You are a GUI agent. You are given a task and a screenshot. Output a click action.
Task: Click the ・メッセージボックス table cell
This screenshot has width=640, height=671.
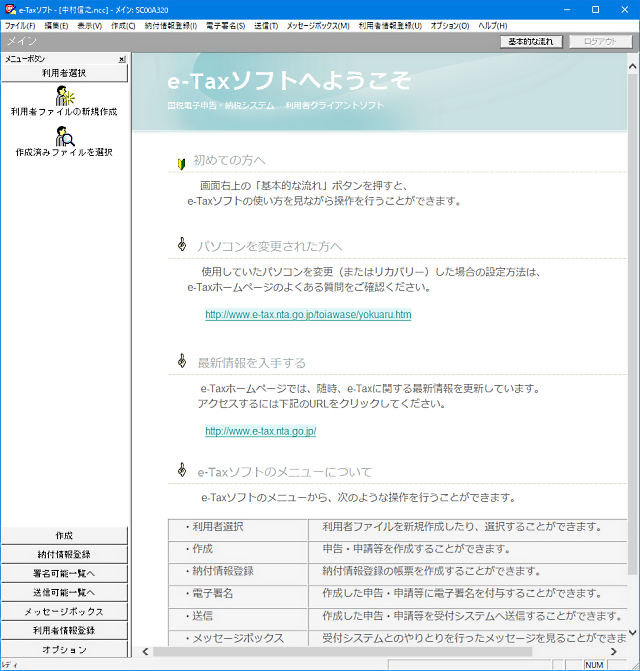point(238,638)
